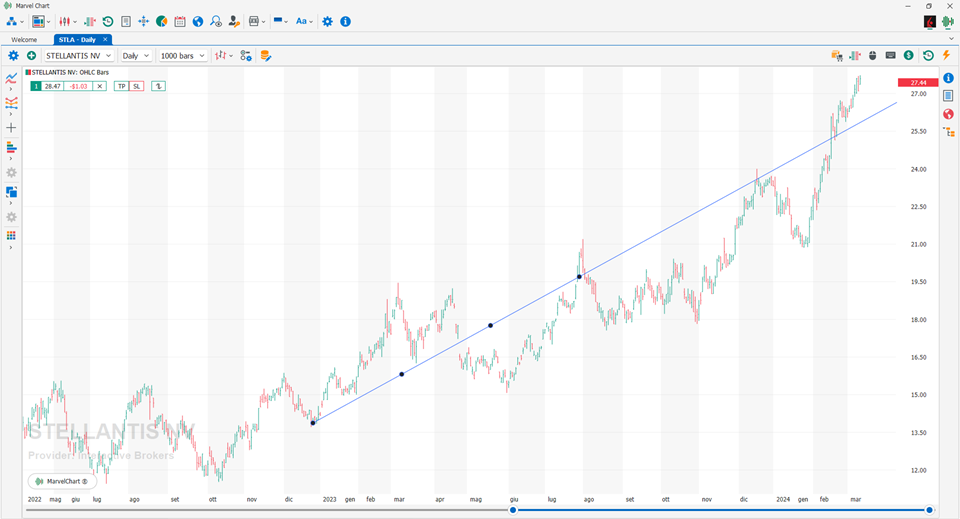Click the shopping cart order icon

coord(837,56)
